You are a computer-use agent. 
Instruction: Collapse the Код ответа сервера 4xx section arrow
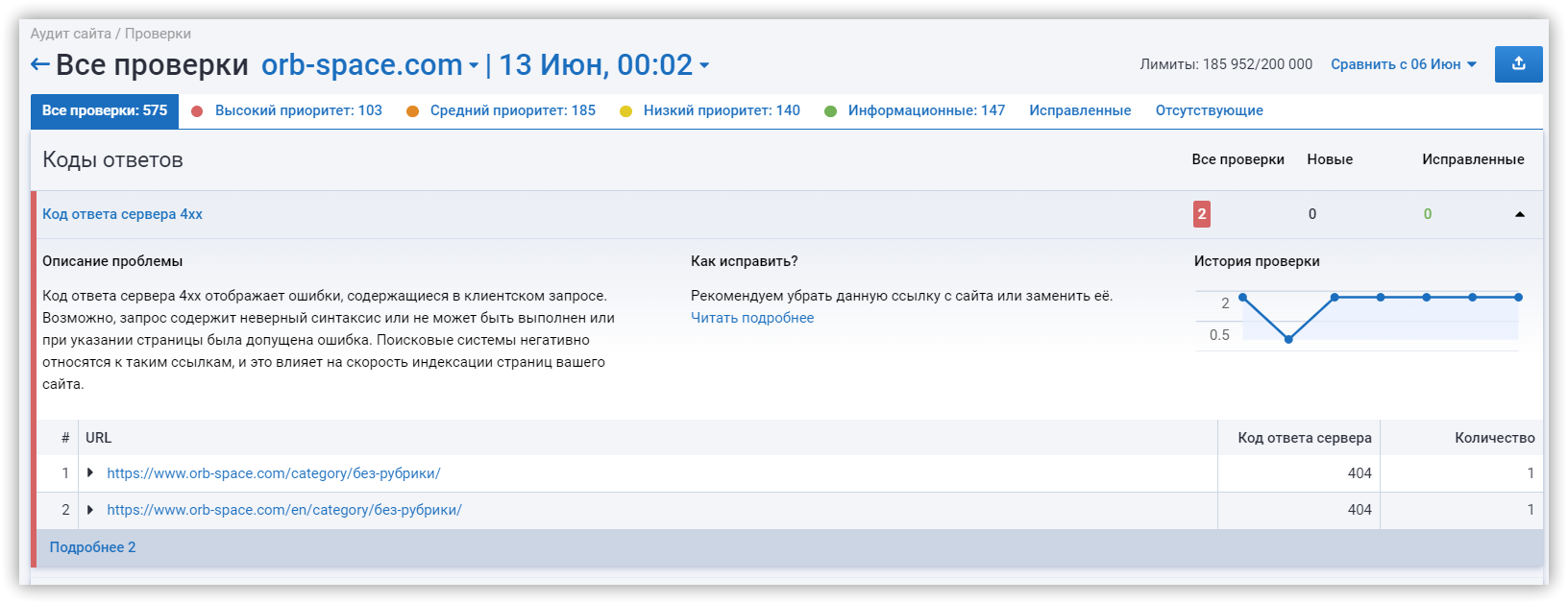(1519, 214)
